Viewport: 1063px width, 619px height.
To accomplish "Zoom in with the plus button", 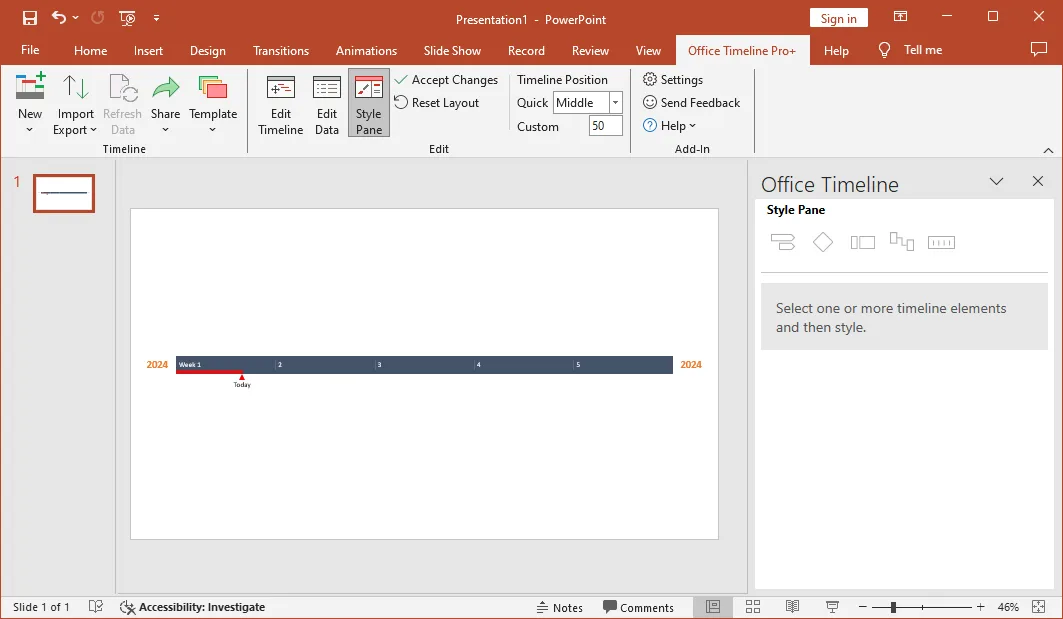I will pos(980,607).
